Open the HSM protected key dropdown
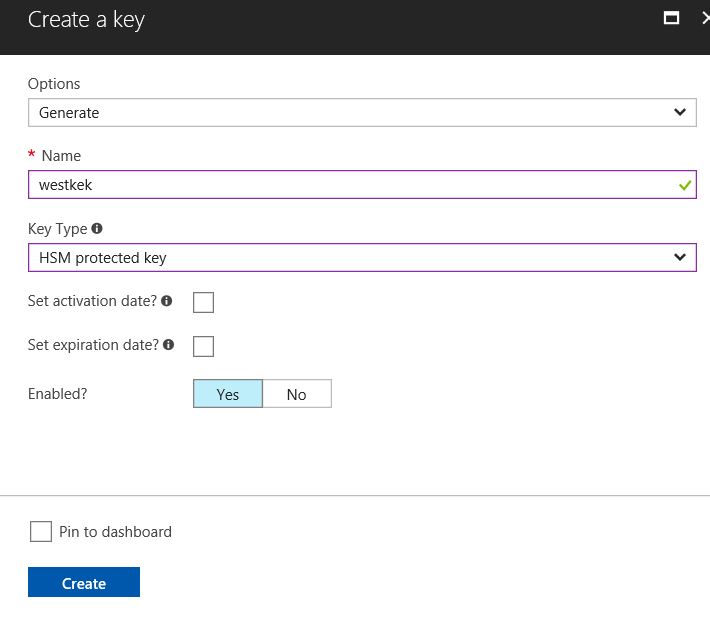Screen dimensions: 710x623 [x=362, y=257]
